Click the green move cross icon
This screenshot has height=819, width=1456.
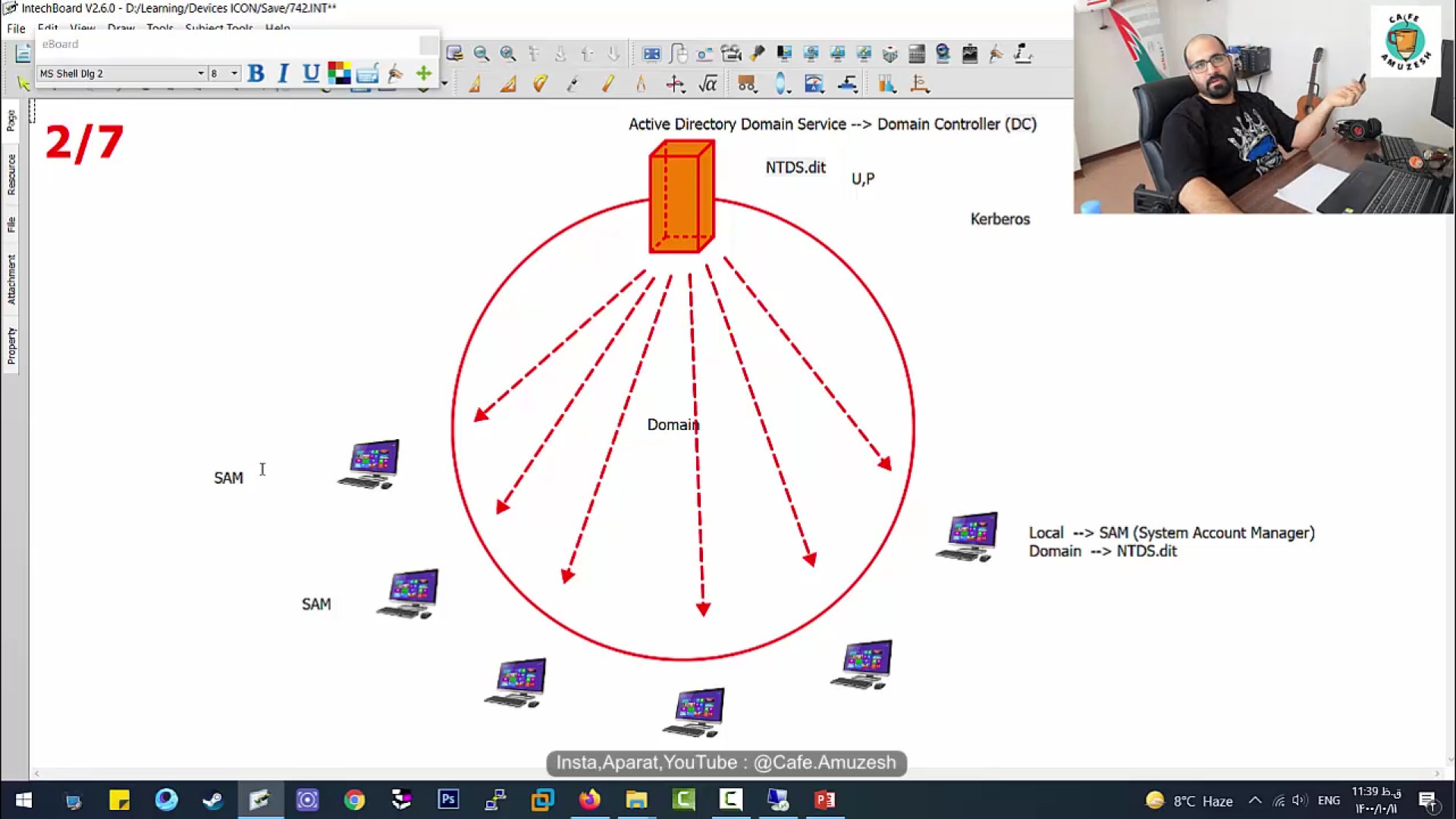(x=424, y=74)
